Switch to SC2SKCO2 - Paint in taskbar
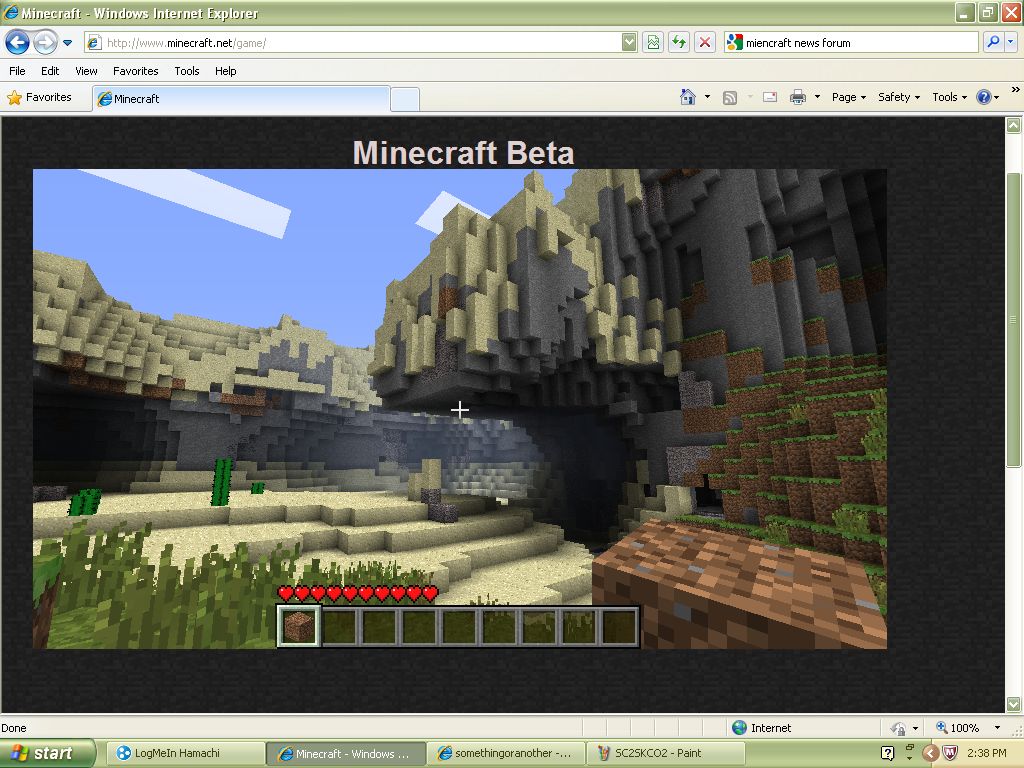The image size is (1024, 768). point(666,754)
